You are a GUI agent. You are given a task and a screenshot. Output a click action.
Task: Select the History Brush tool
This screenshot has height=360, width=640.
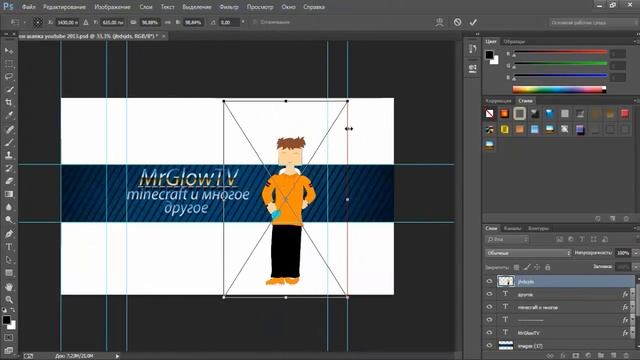[9, 168]
